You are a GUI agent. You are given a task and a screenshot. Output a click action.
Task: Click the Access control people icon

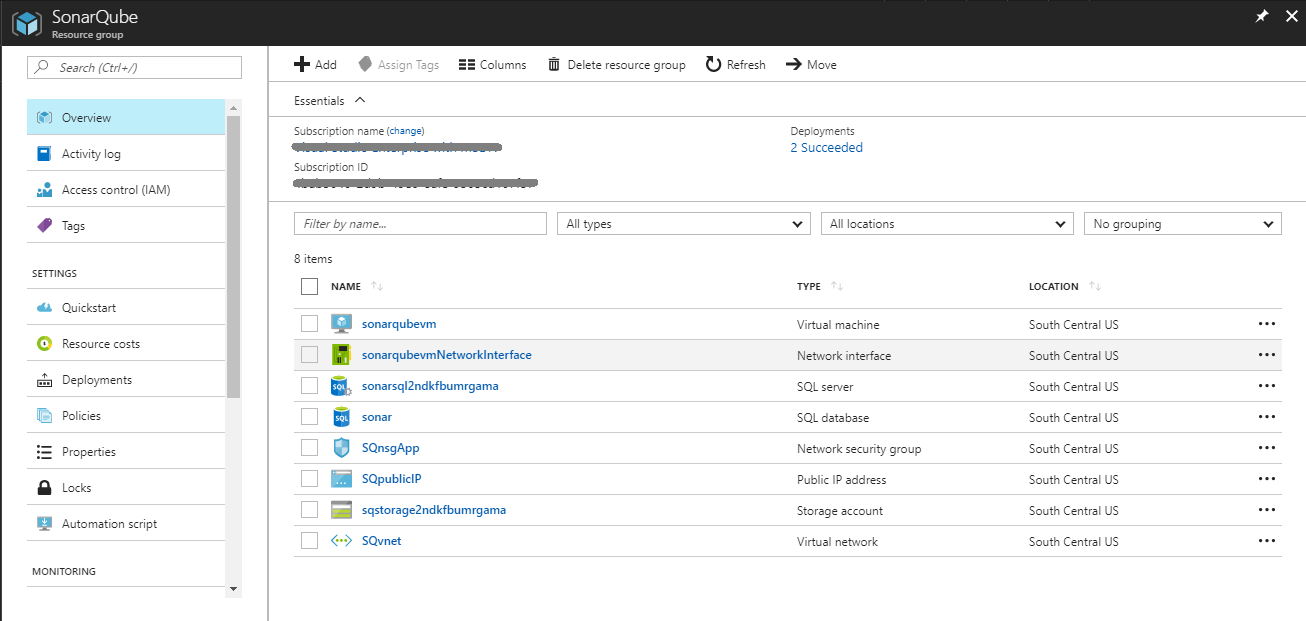44,190
